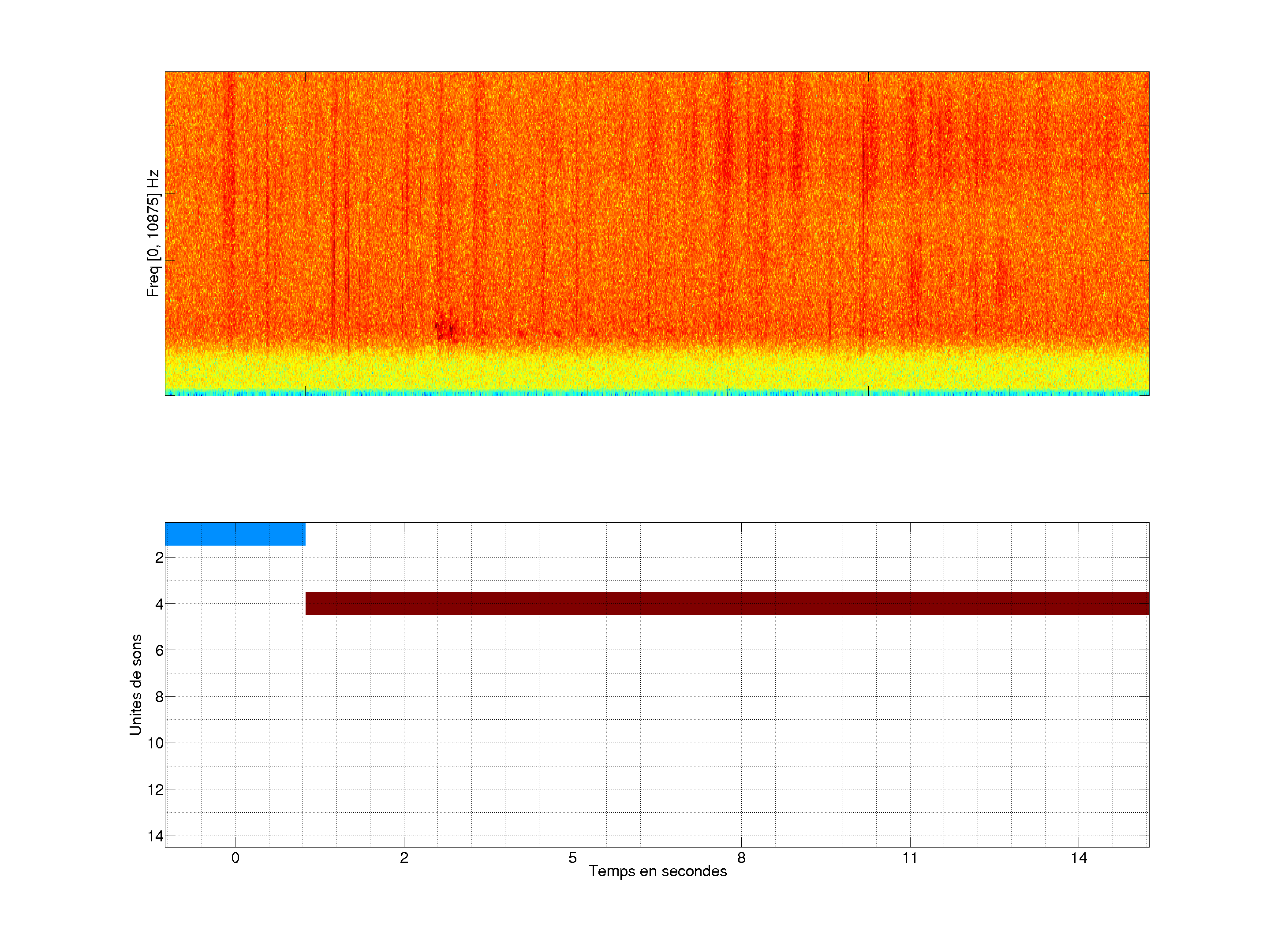The image size is (1270, 952).
Task: Click x-axis tick label 5
Action: tap(572, 858)
